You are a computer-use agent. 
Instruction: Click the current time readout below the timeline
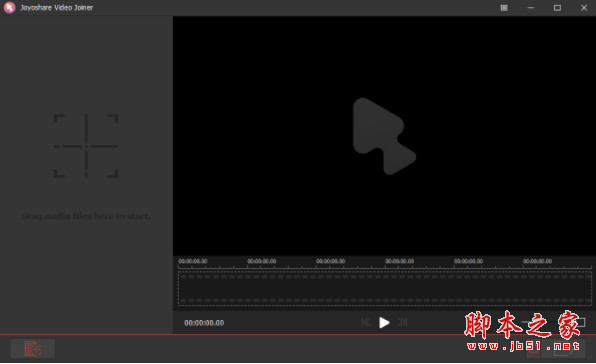coord(204,323)
